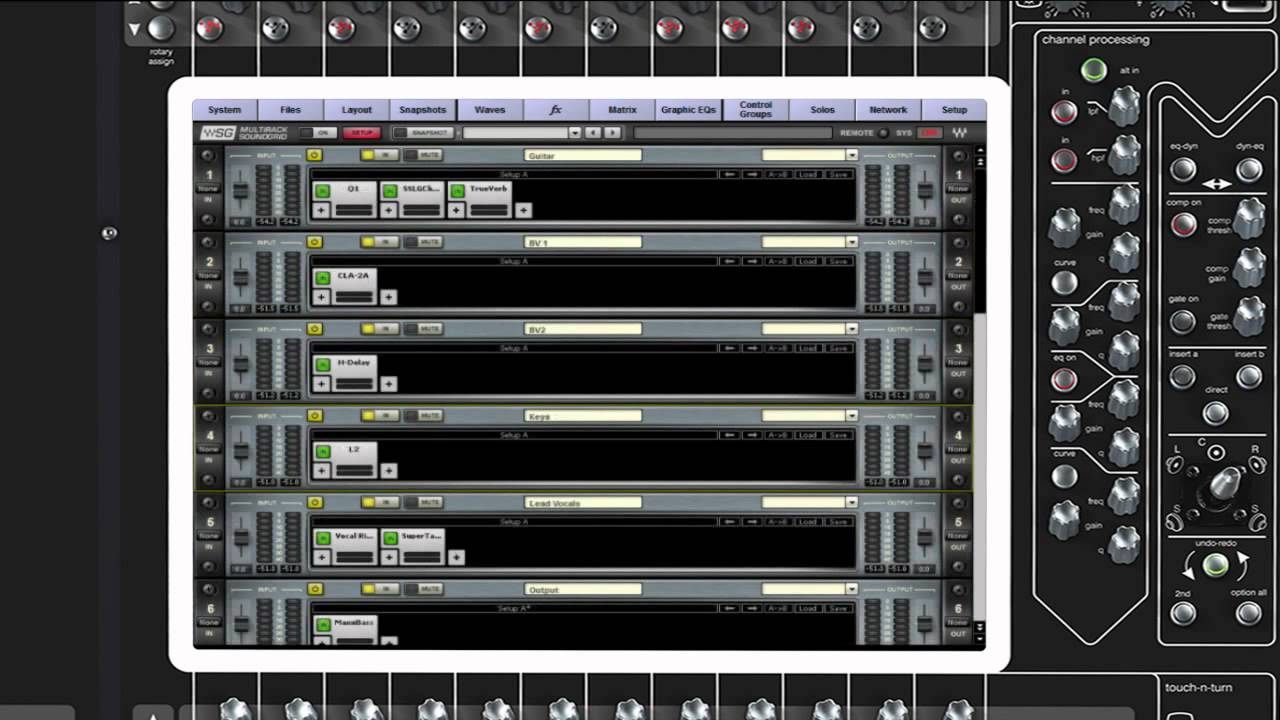Toggle the alt in green button
The image size is (1280, 720).
1094,70
